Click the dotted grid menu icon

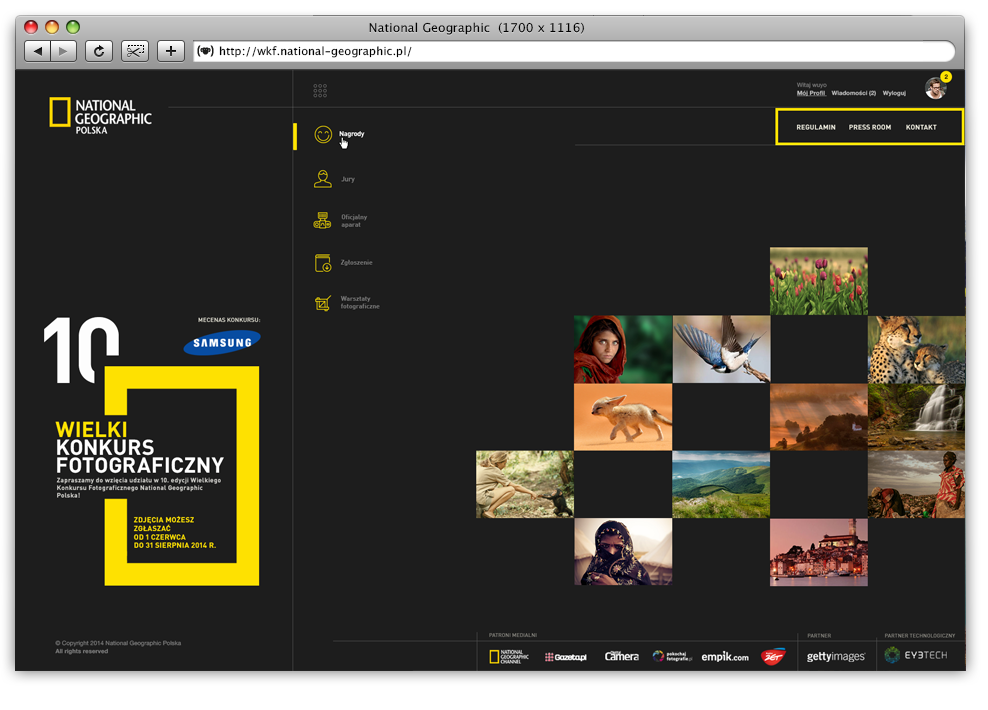(x=320, y=91)
